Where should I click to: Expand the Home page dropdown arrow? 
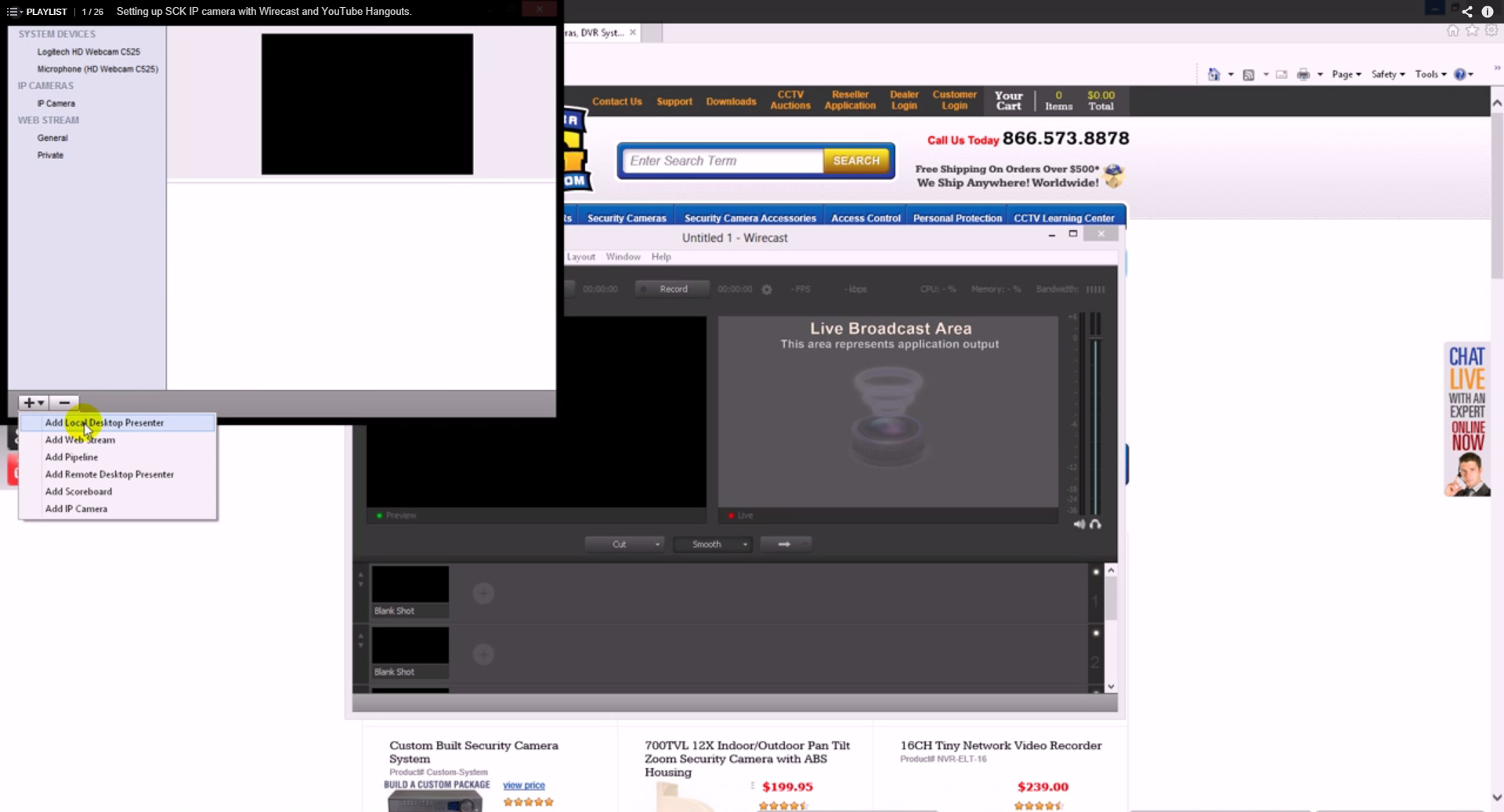click(x=1231, y=74)
